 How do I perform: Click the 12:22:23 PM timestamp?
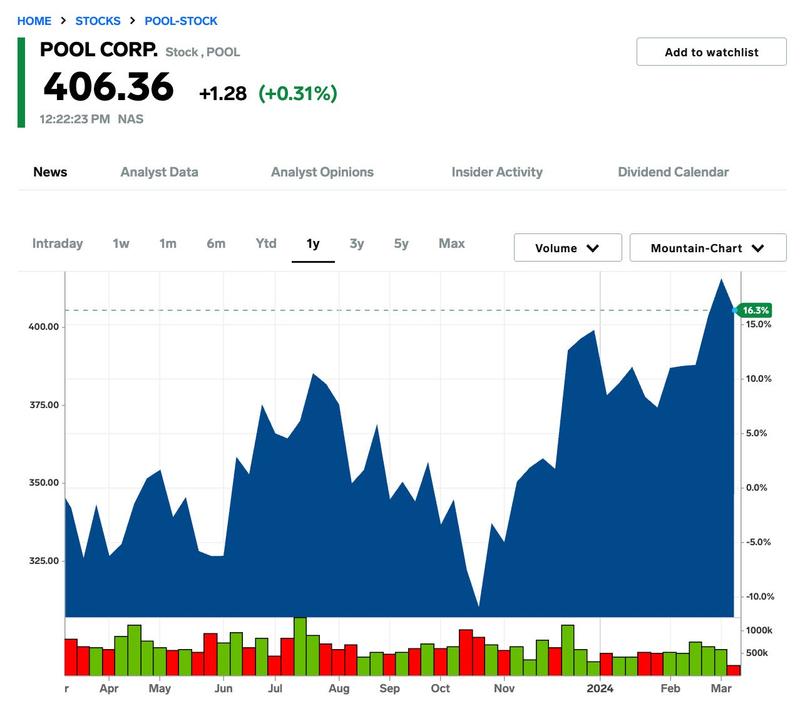pyautogui.click(x=74, y=119)
